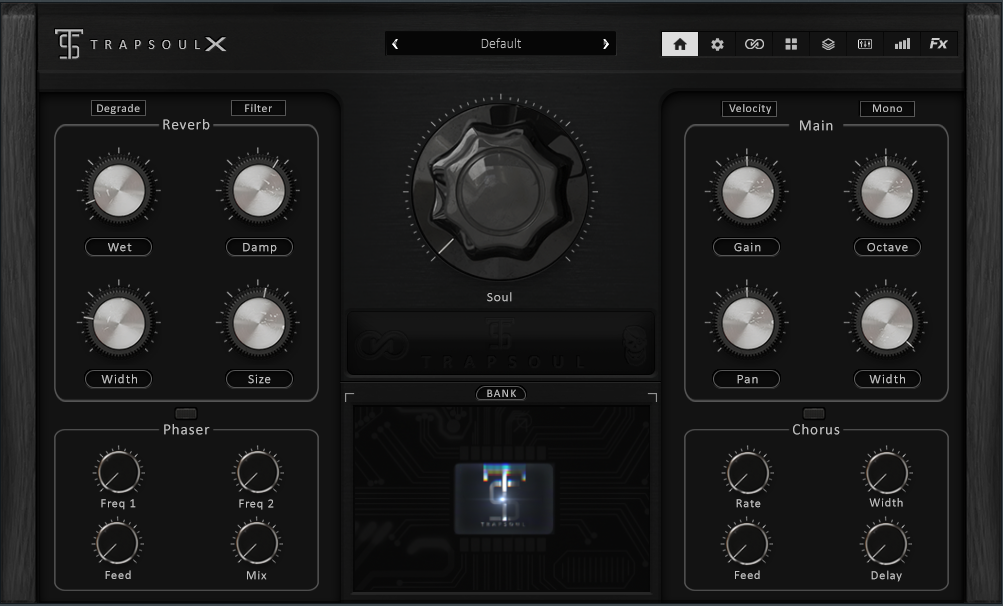Click the signal bars icon
Screen dimensions: 1003x606
902,44
